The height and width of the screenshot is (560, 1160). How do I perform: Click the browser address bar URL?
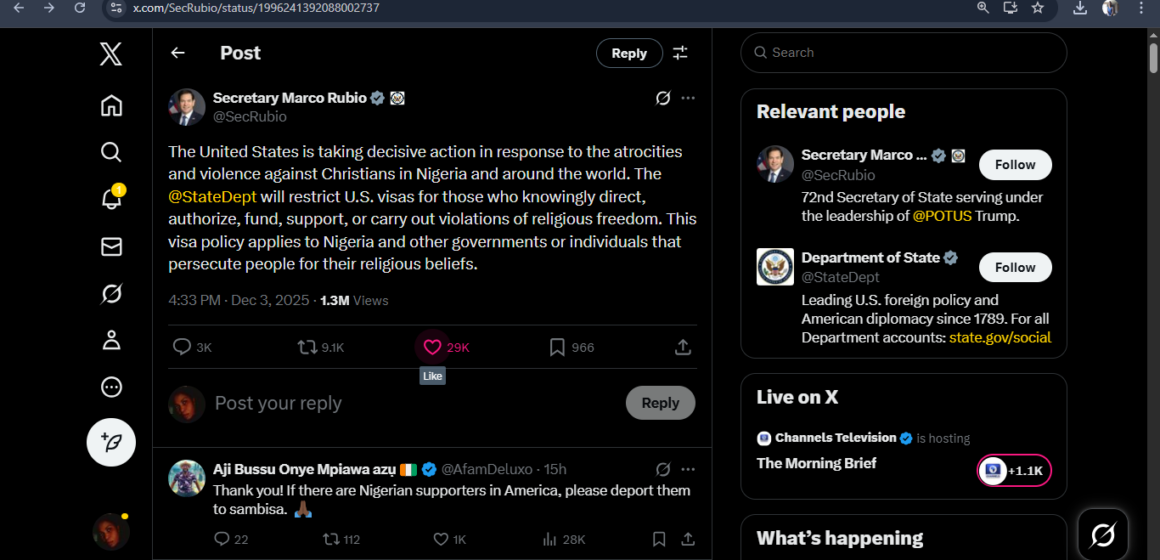(256, 8)
